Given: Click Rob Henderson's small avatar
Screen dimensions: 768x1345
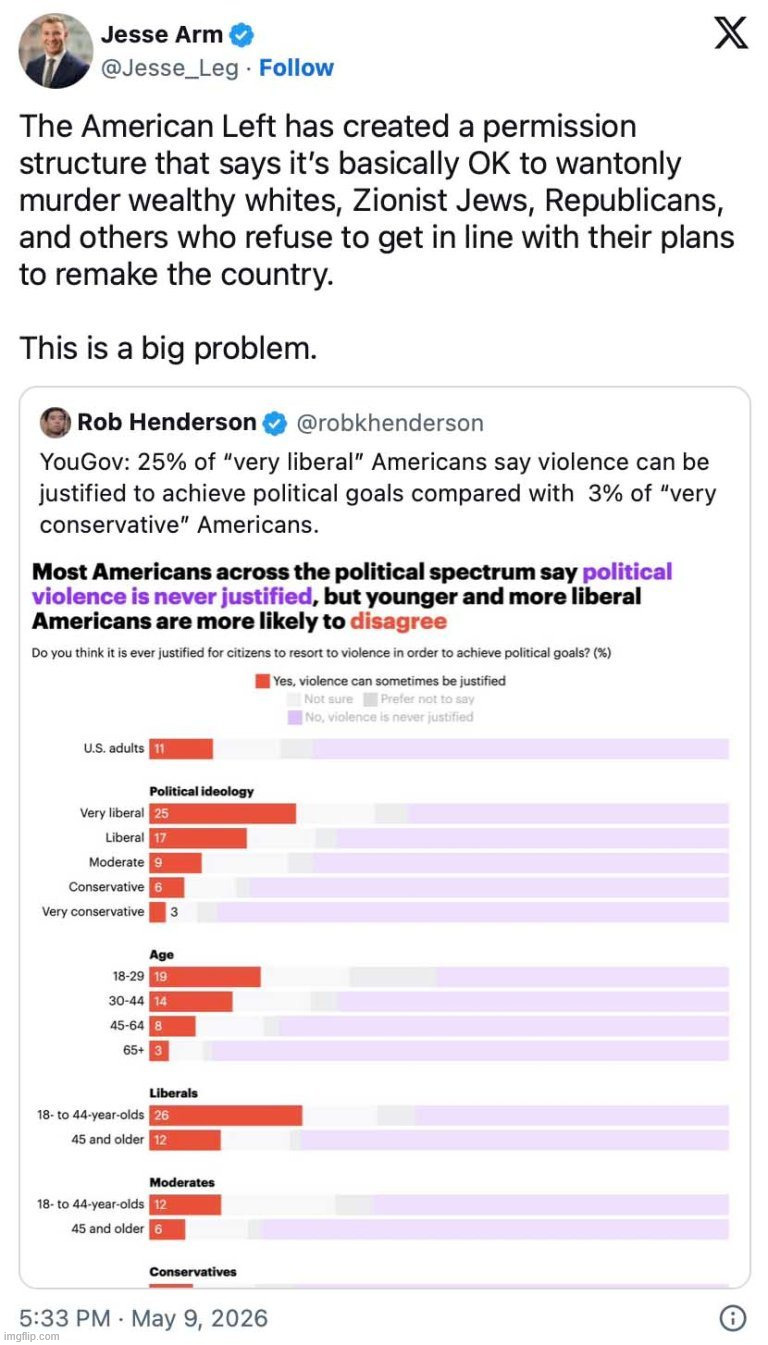Looking at the screenshot, I should (55, 422).
